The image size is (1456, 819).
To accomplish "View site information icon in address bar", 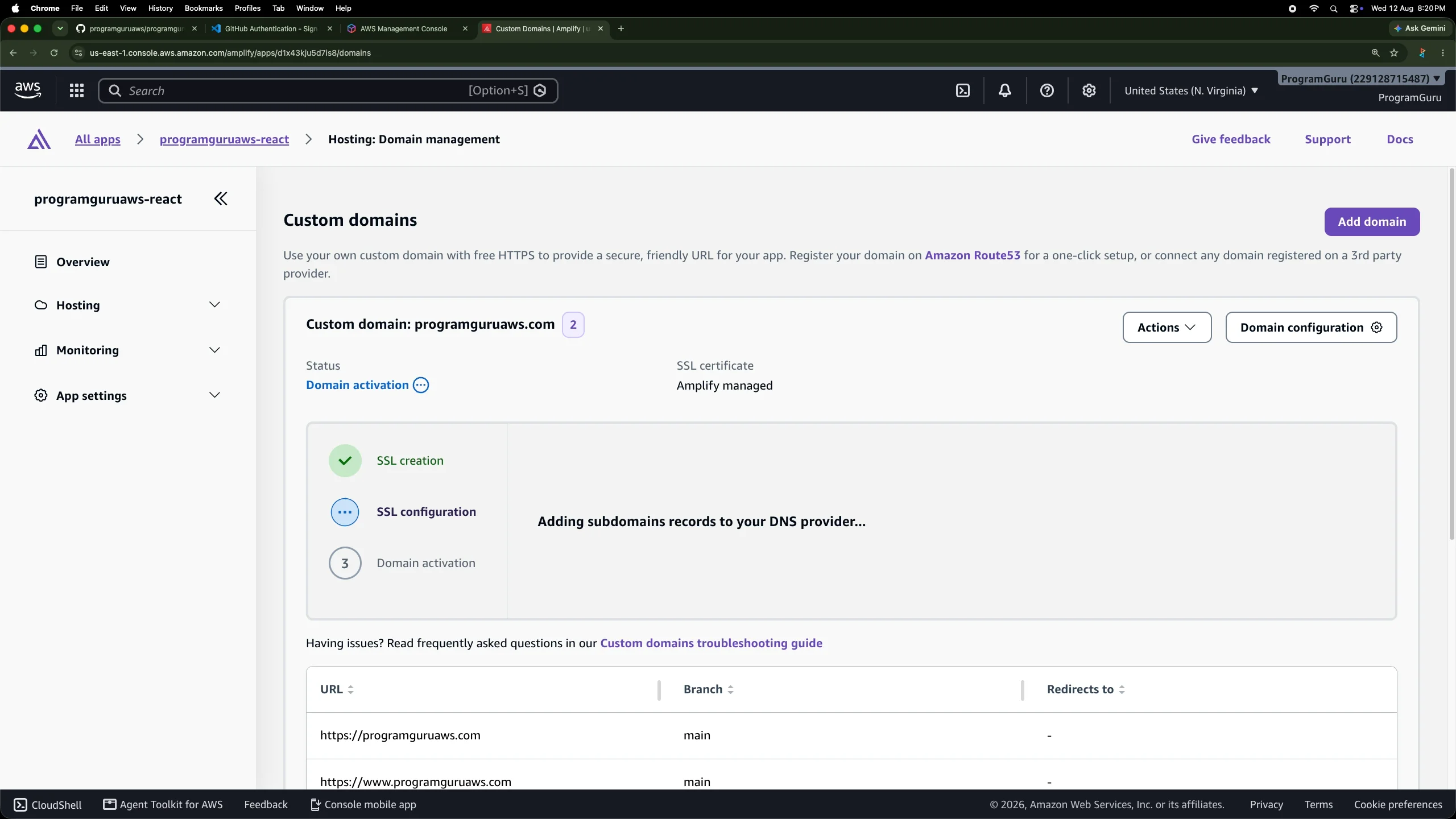I will [x=78, y=53].
